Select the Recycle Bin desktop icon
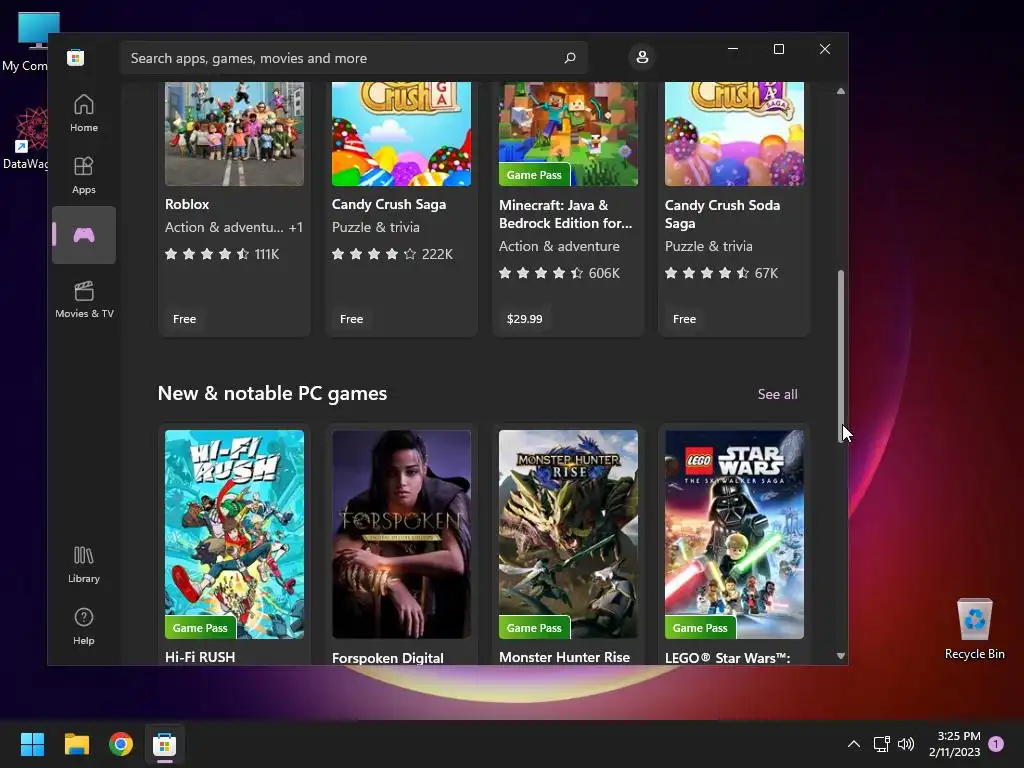This screenshot has height=768, width=1024. click(974, 628)
